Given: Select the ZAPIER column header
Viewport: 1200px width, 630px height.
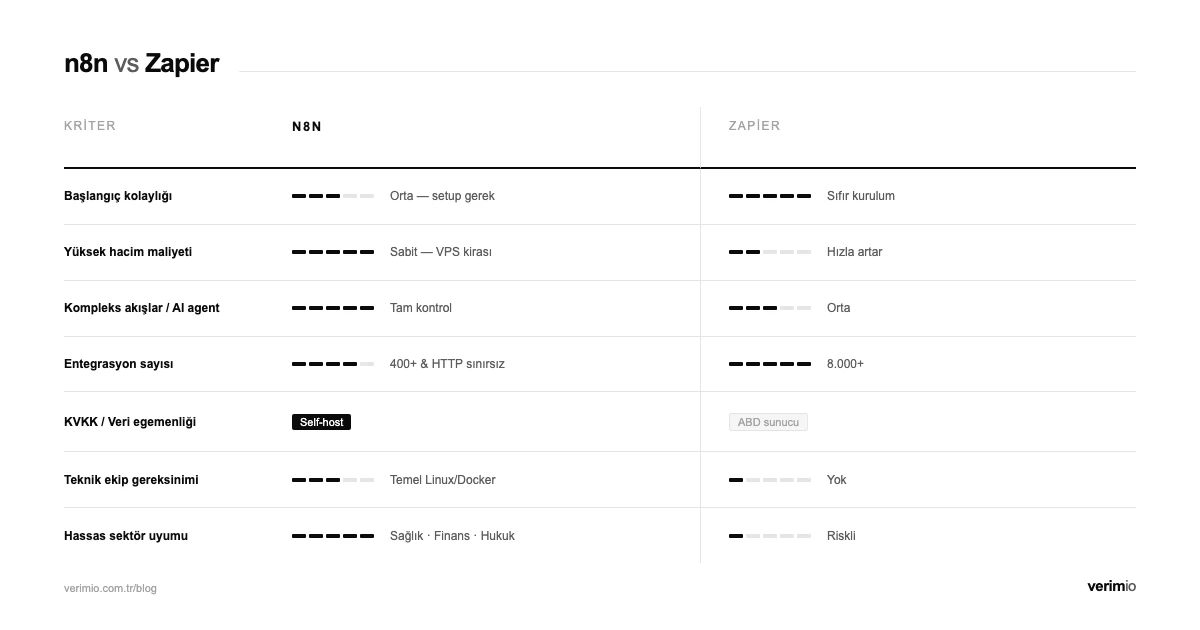Looking at the screenshot, I should point(754,126).
